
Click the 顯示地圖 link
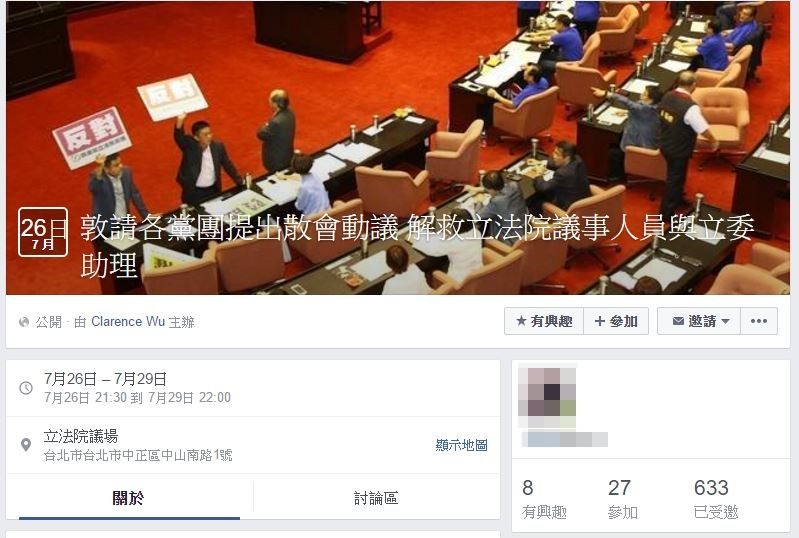click(461, 445)
